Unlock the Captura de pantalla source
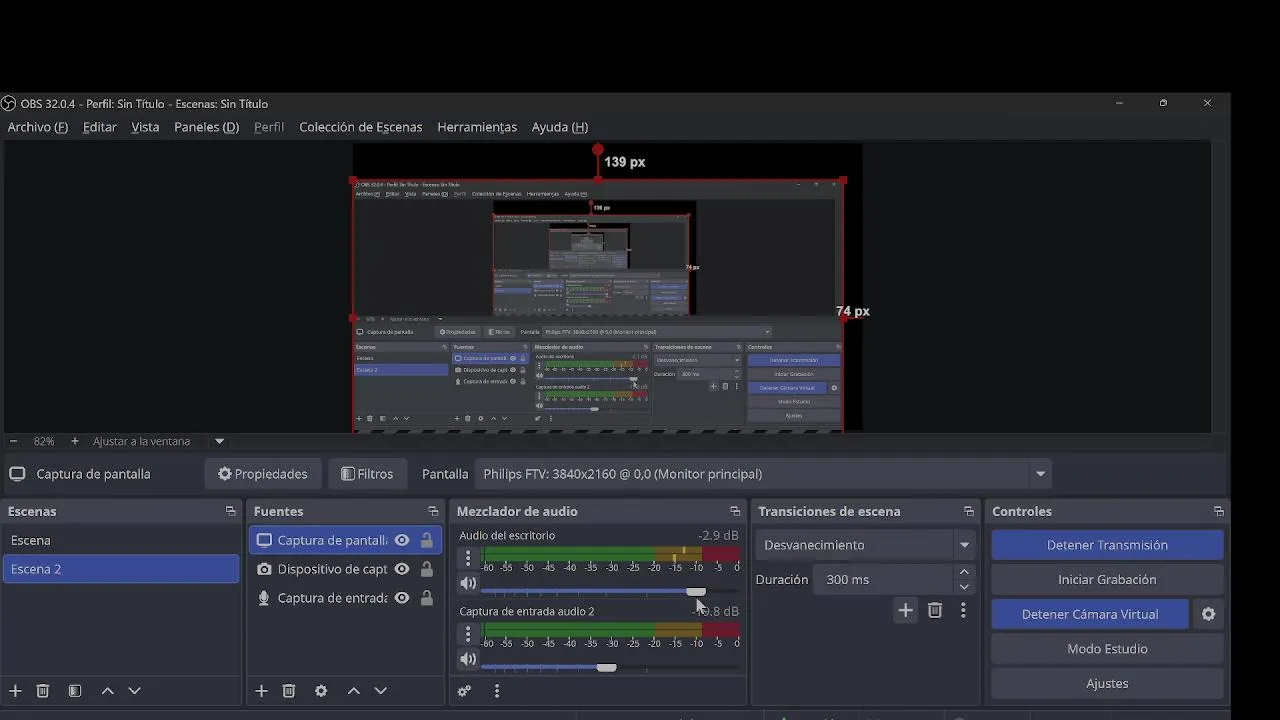 [427, 540]
